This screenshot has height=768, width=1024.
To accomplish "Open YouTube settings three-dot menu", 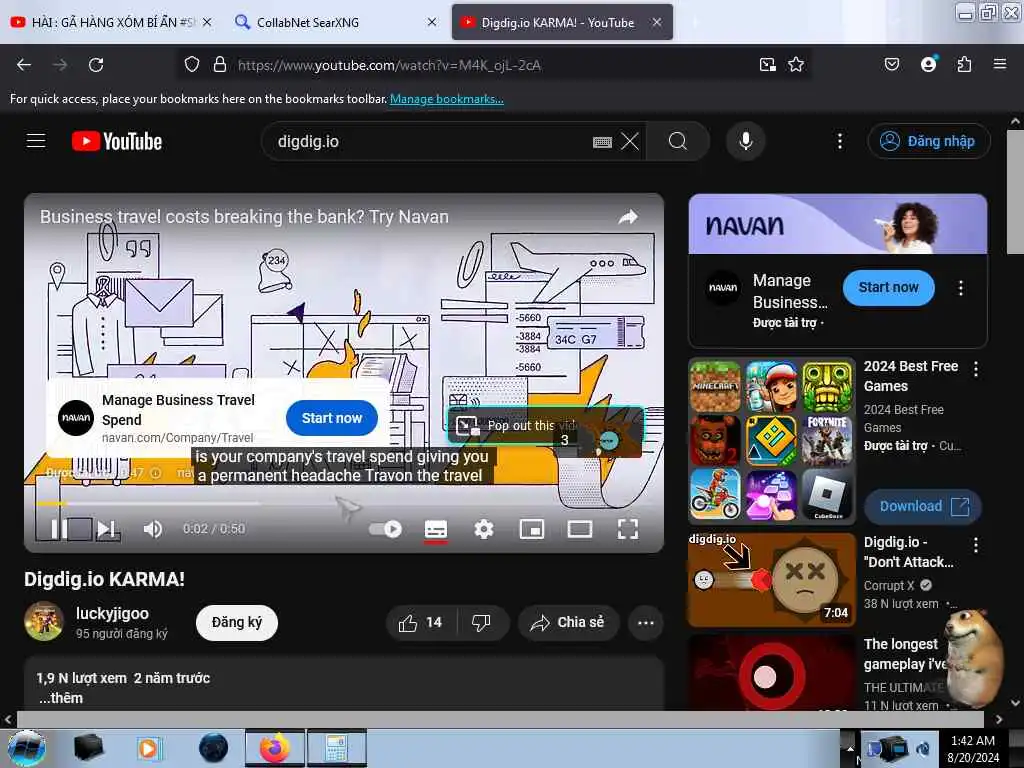I will [840, 141].
